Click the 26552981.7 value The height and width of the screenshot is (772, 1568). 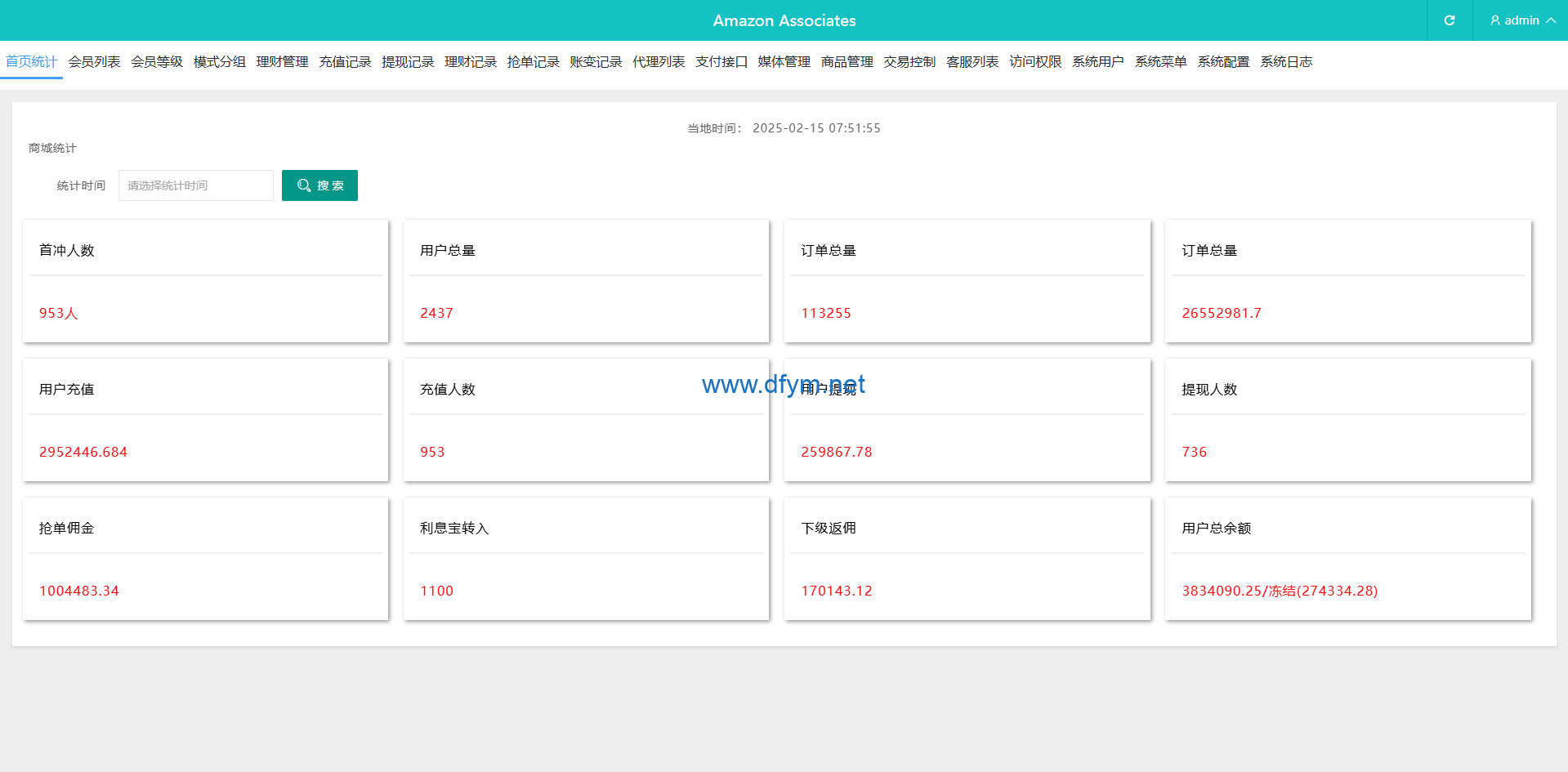click(1222, 313)
